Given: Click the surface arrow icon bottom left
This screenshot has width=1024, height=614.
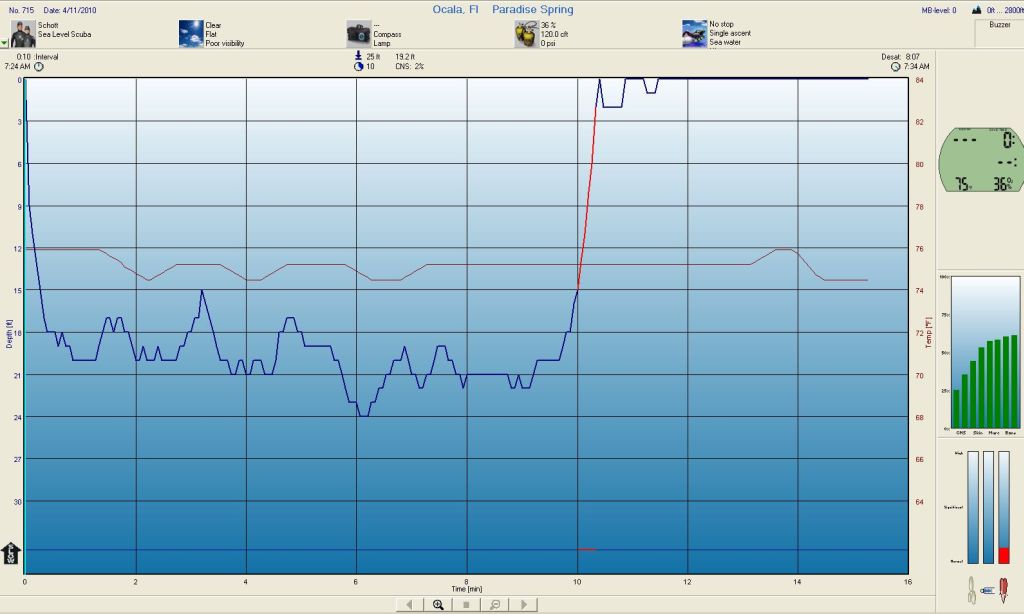Looking at the screenshot, I should (11, 553).
